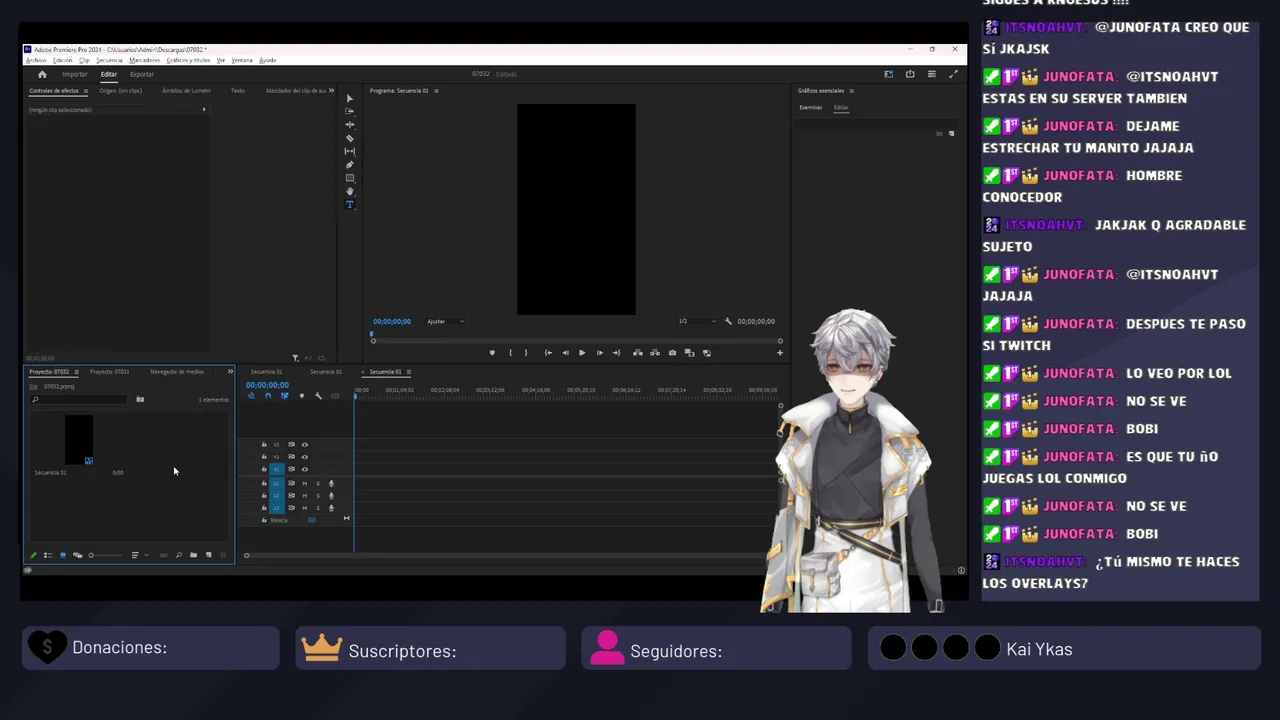
Task: Select the Ripple Edit tool
Action: coord(349,125)
